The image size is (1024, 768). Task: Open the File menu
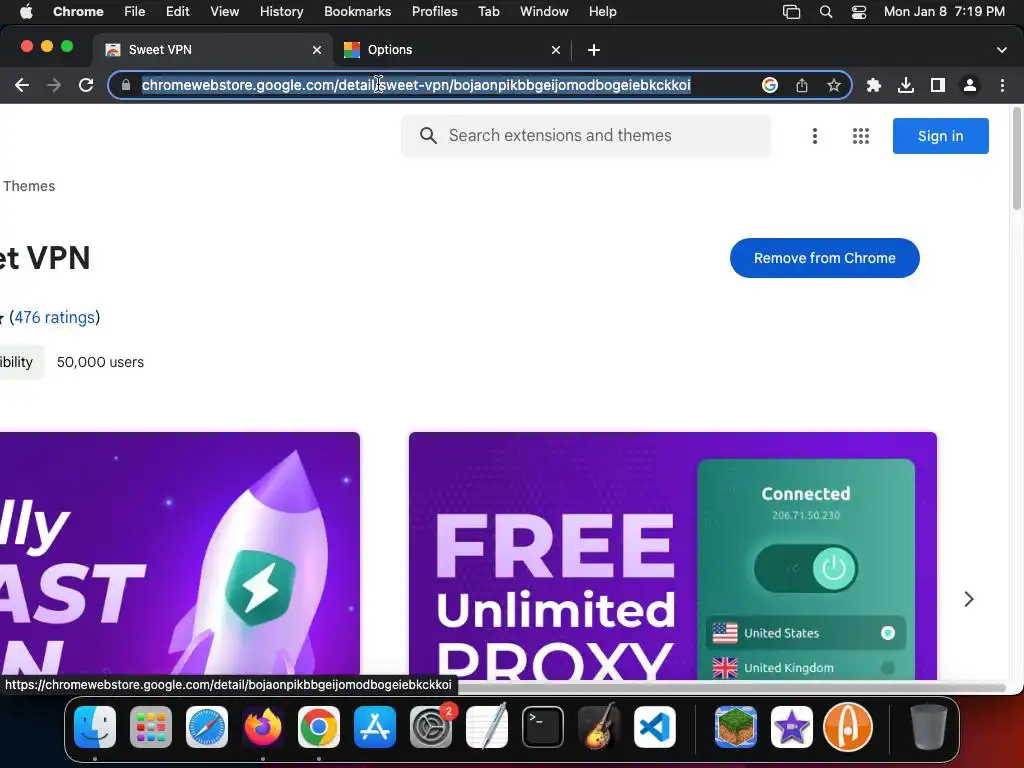click(x=135, y=12)
